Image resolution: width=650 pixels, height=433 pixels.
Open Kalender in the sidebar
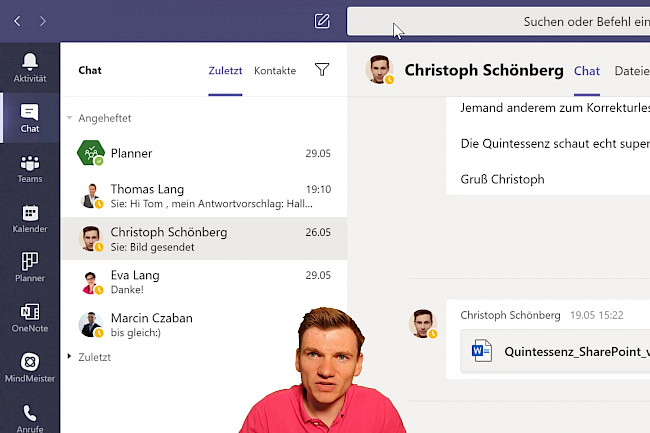click(30, 219)
